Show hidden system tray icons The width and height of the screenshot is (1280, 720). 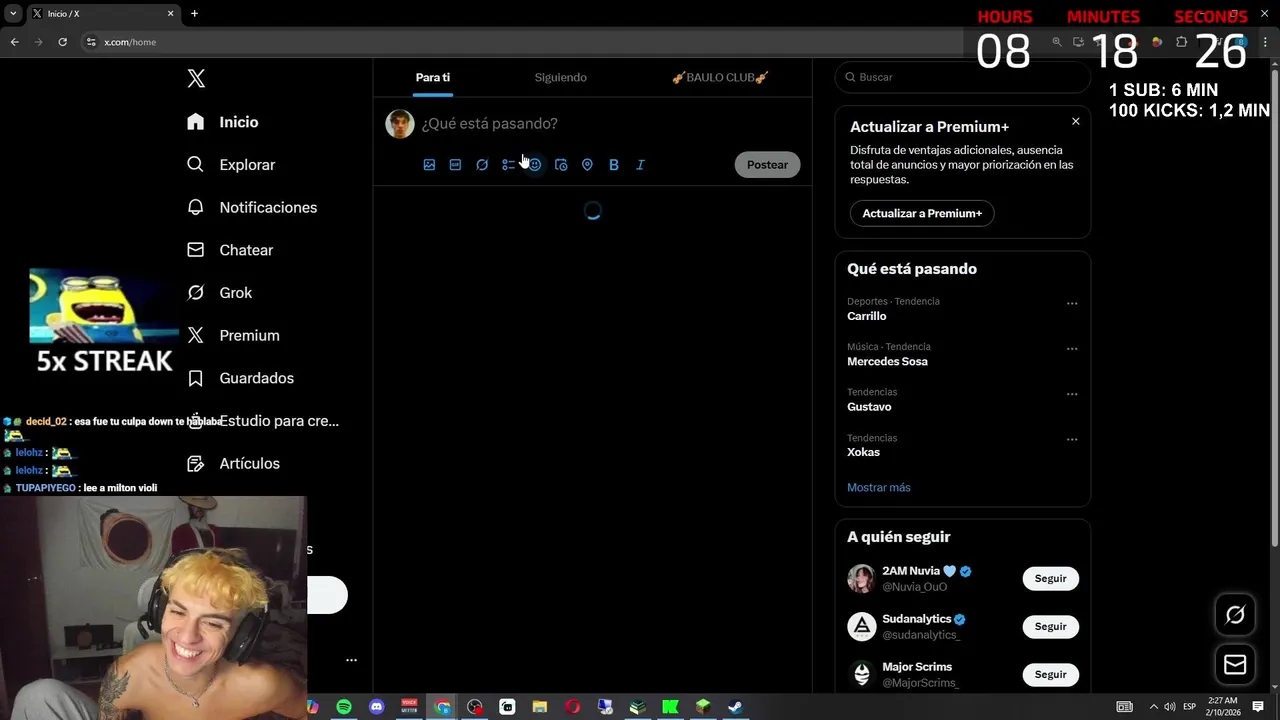tap(1153, 707)
